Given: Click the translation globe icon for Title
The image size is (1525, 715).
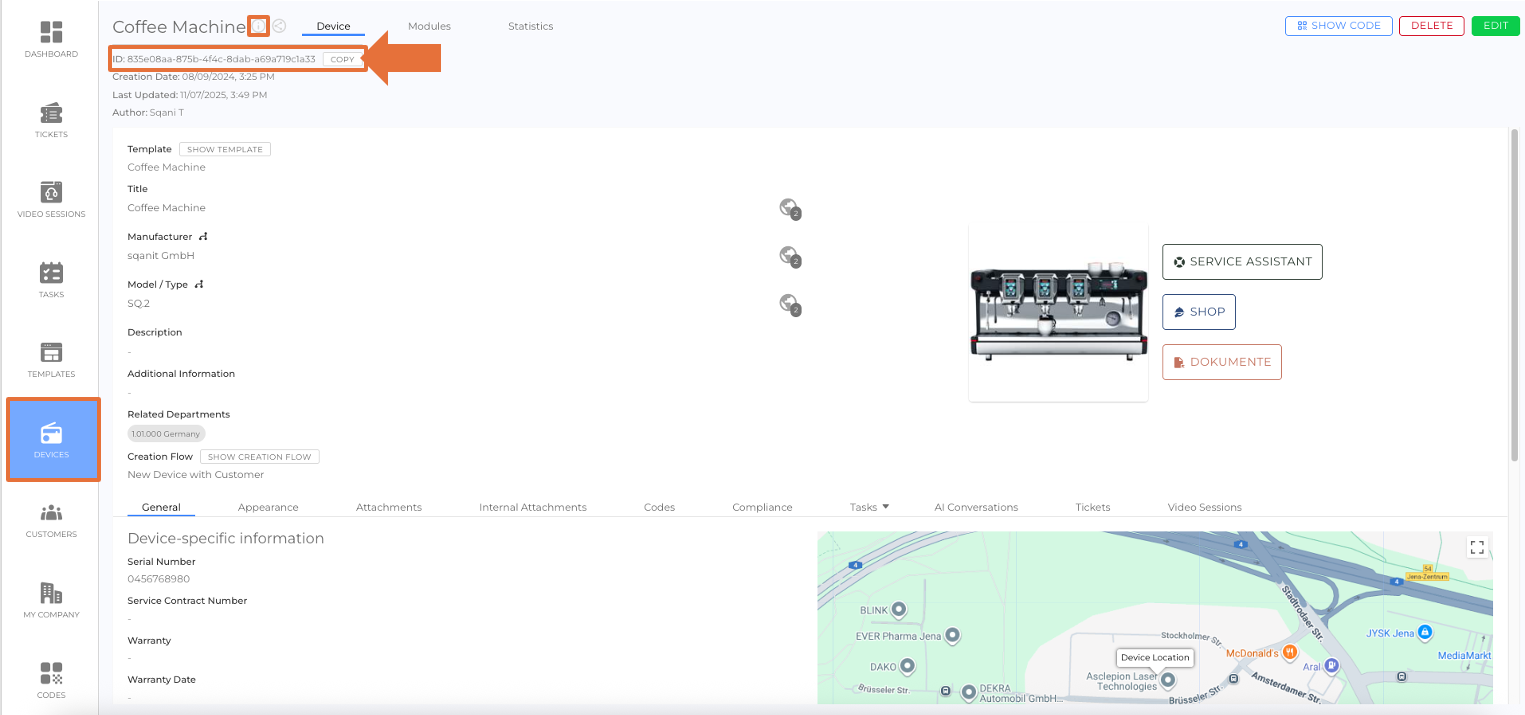Looking at the screenshot, I should 790,208.
